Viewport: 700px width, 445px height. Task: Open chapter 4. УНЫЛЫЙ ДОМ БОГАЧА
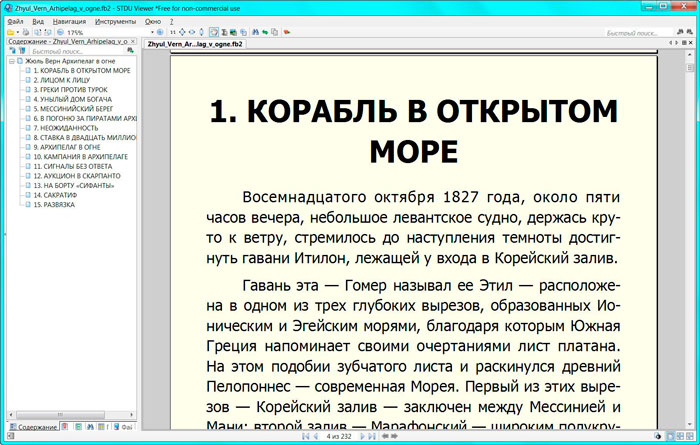point(73,100)
